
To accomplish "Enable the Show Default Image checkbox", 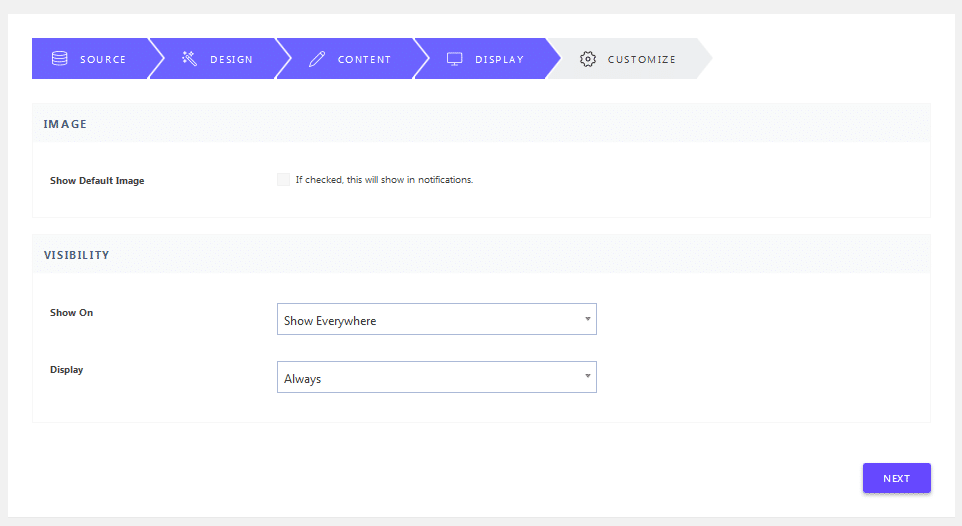I will [x=283, y=179].
